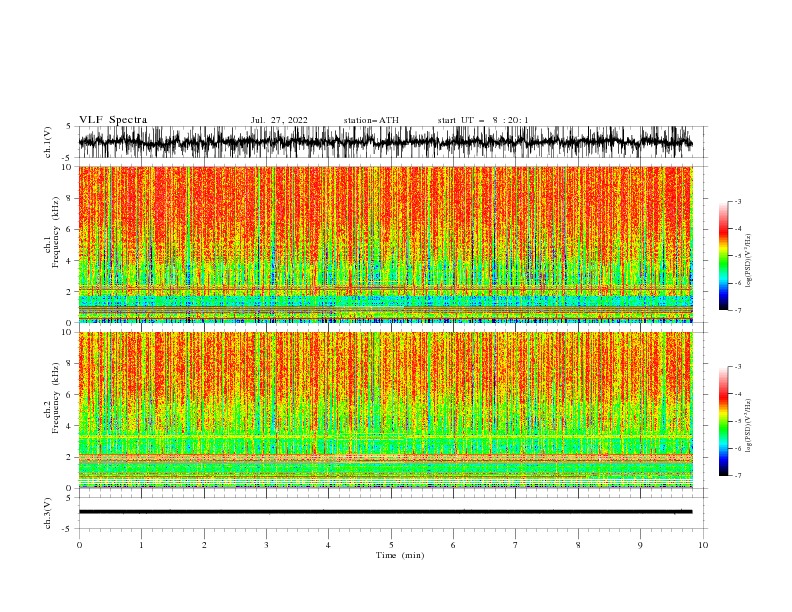Click the ch.2 PSD color bar
792x612 pixels.
(723, 421)
